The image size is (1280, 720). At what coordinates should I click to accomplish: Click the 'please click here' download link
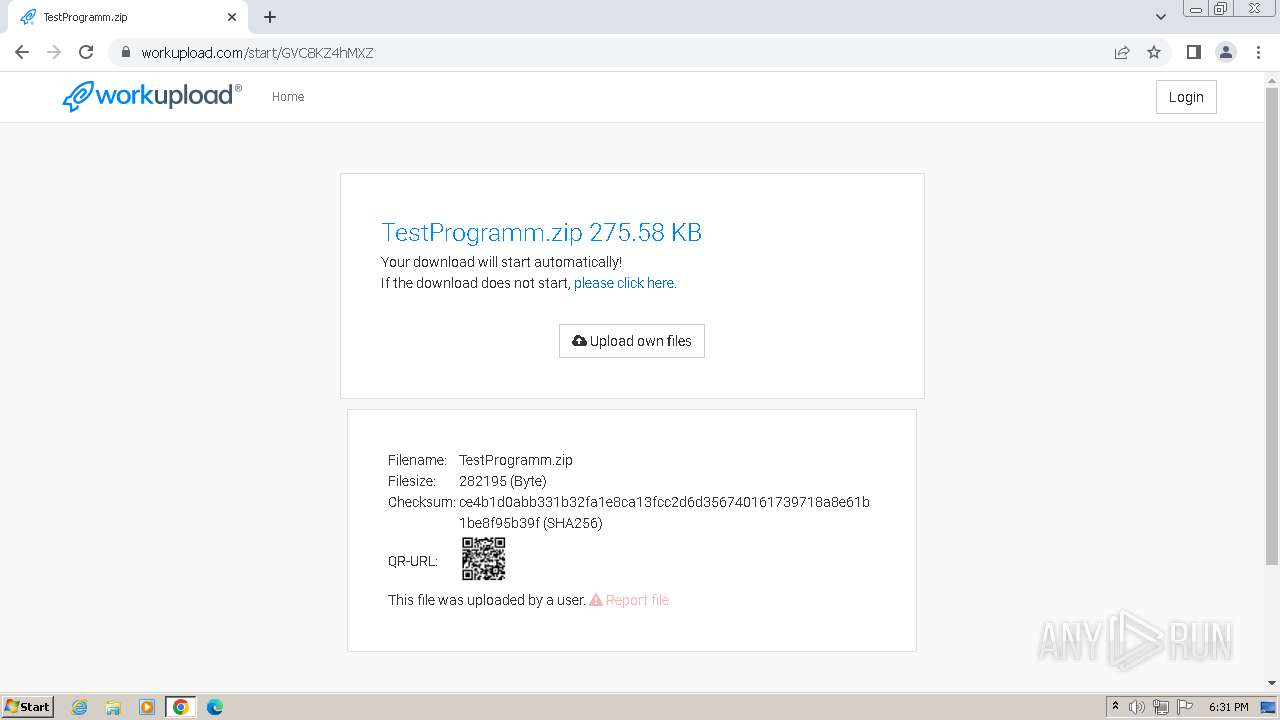[625, 283]
